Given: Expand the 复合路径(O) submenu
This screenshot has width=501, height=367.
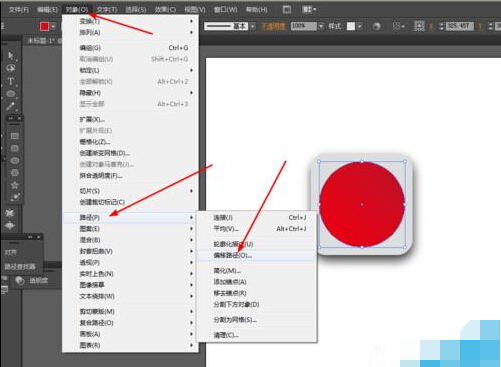Looking at the screenshot, I should pos(130,323).
